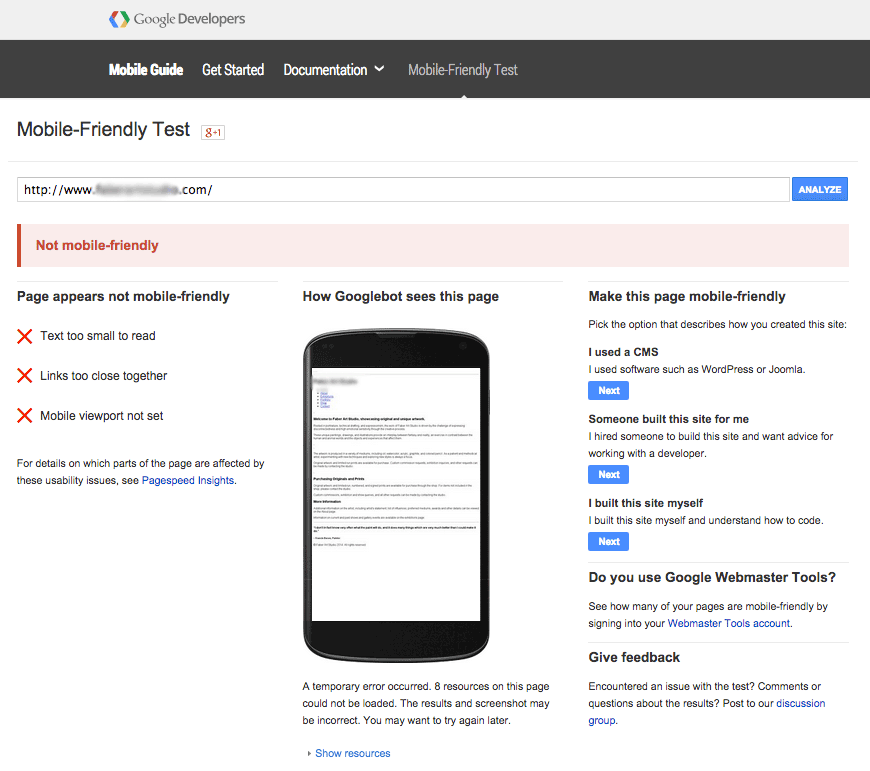This screenshot has height=771, width=870.
Task: Click the ANALYZE button
Action: (x=820, y=190)
